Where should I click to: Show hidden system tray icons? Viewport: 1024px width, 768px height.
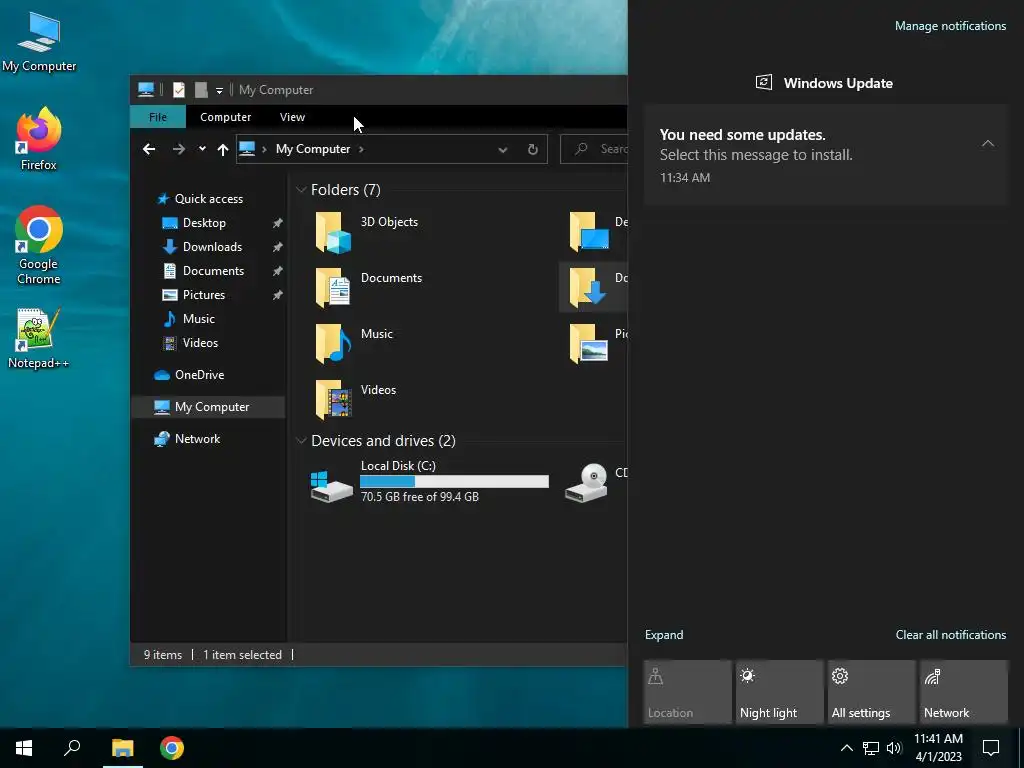point(846,748)
